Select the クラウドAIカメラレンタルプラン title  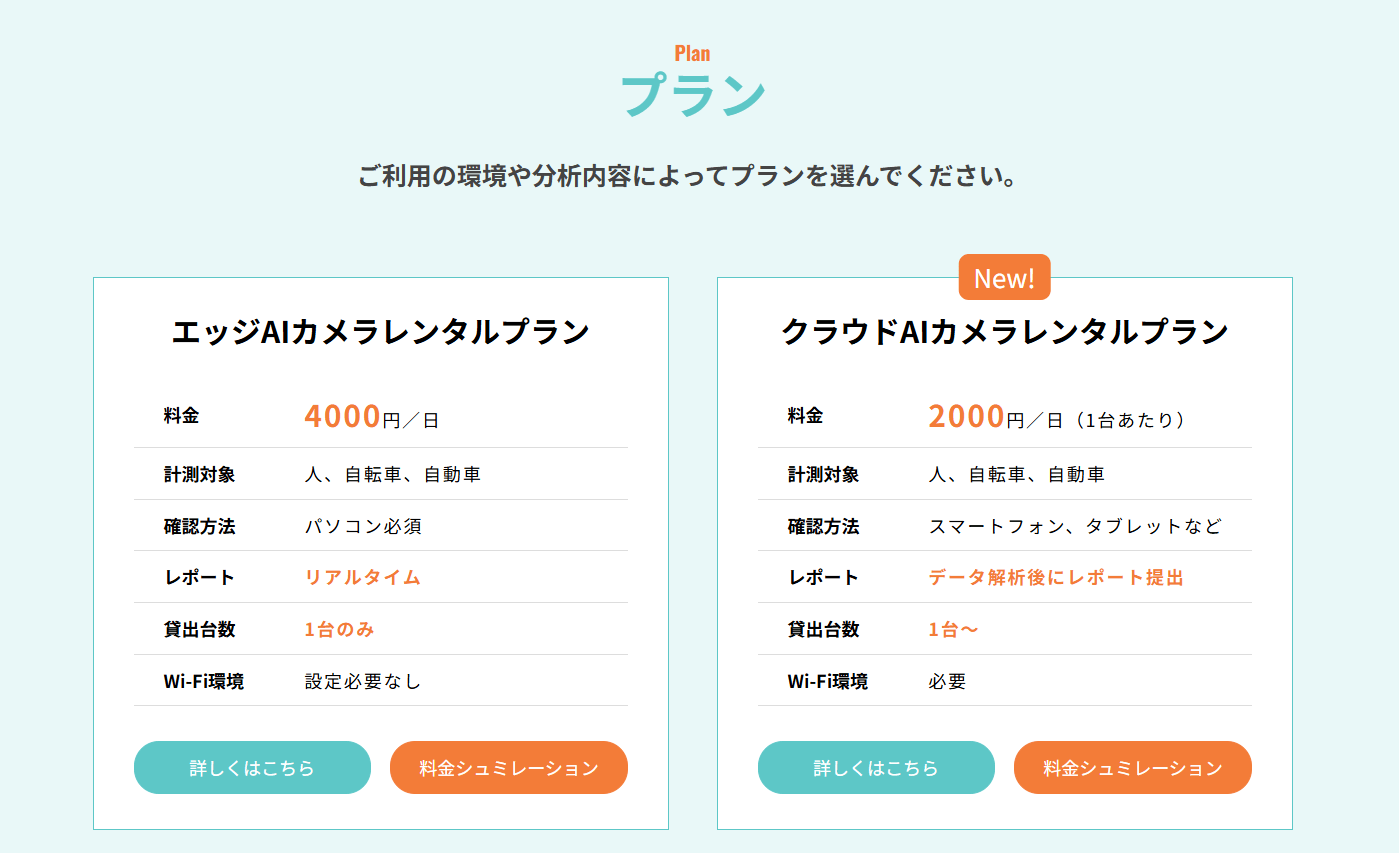click(1004, 332)
